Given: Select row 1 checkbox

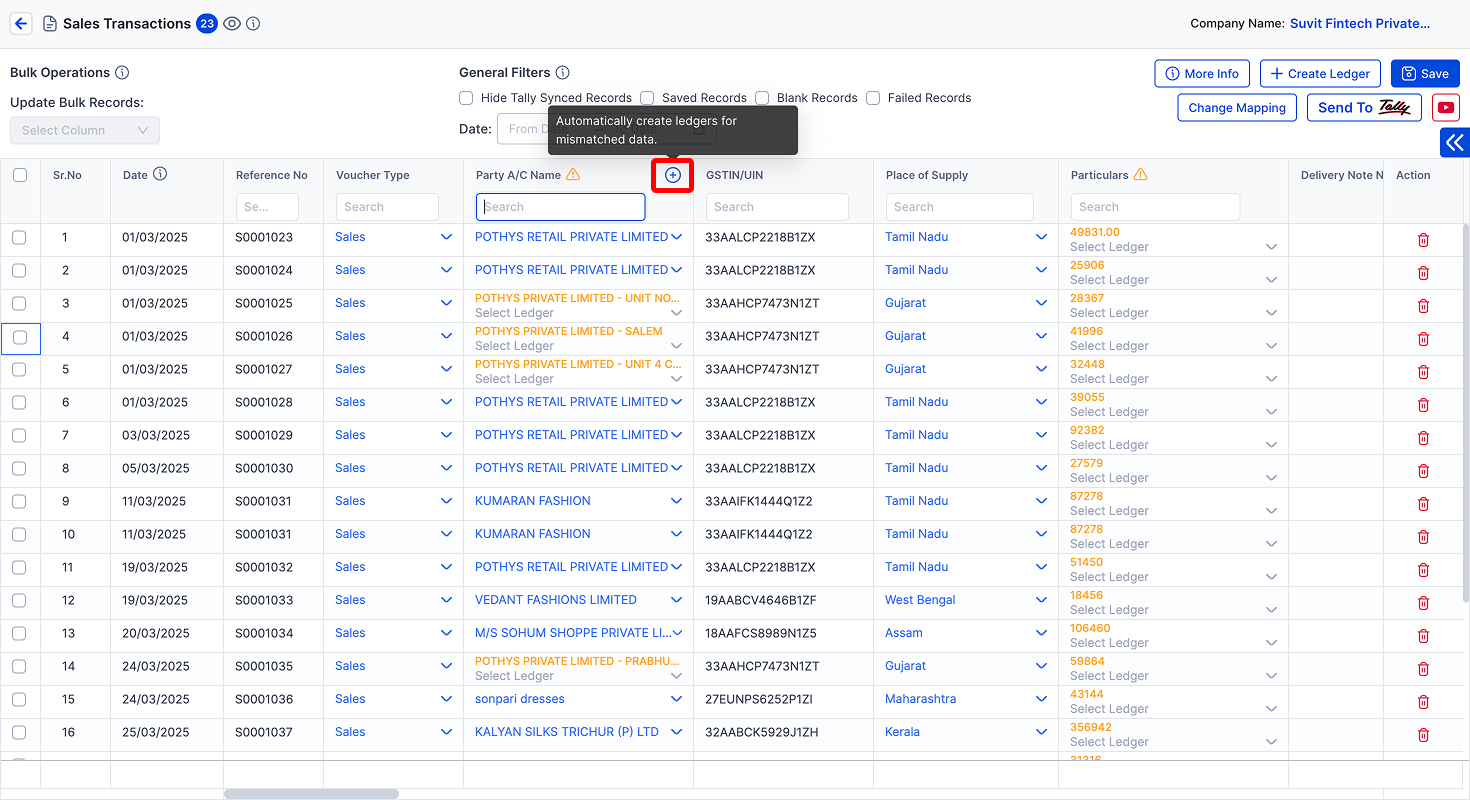Looking at the screenshot, I should click(19, 238).
